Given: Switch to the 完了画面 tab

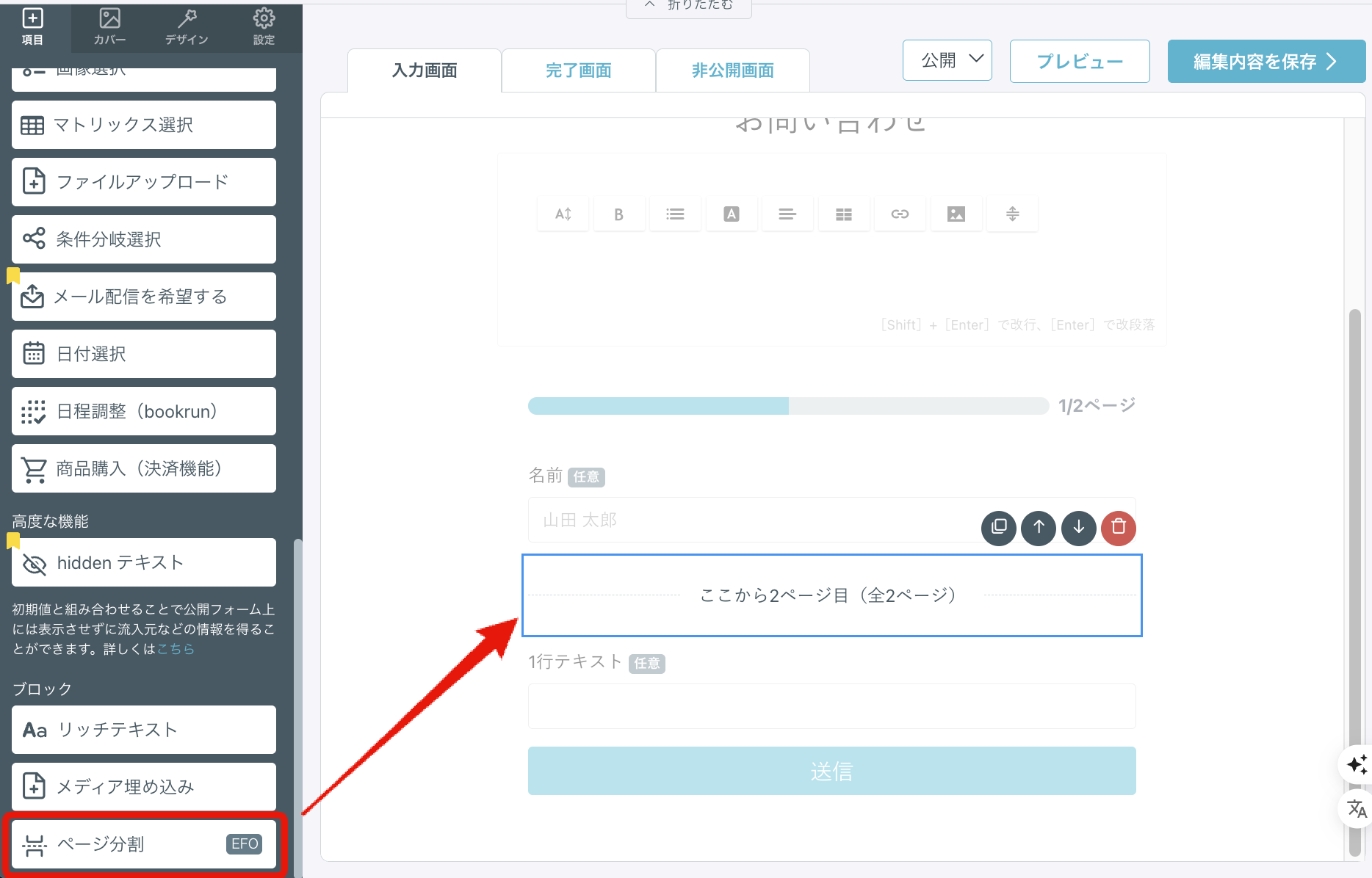Looking at the screenshot, I should pyautogui.click(x=579, y=70).
